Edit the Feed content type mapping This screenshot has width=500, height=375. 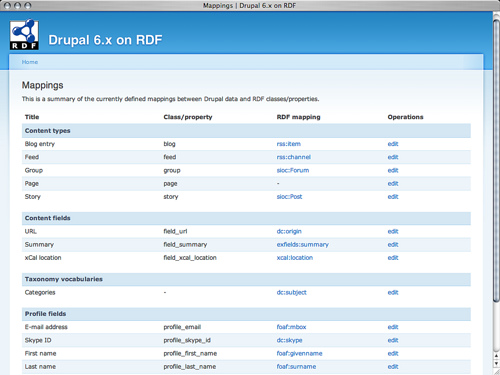click(x=393, y=157)
